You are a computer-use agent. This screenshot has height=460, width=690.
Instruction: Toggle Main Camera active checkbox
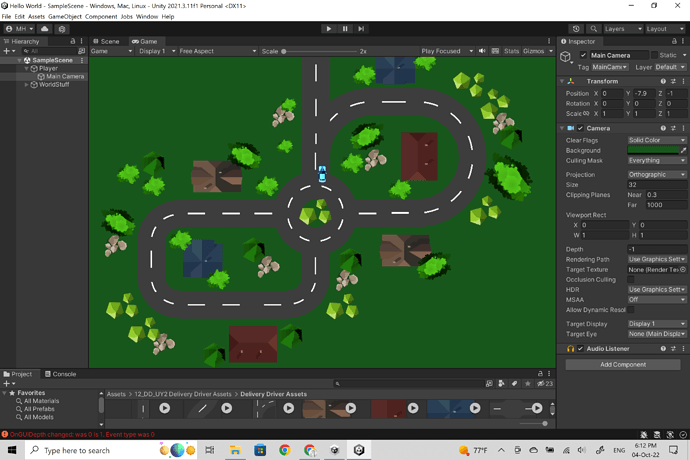[x=583, y=55]
